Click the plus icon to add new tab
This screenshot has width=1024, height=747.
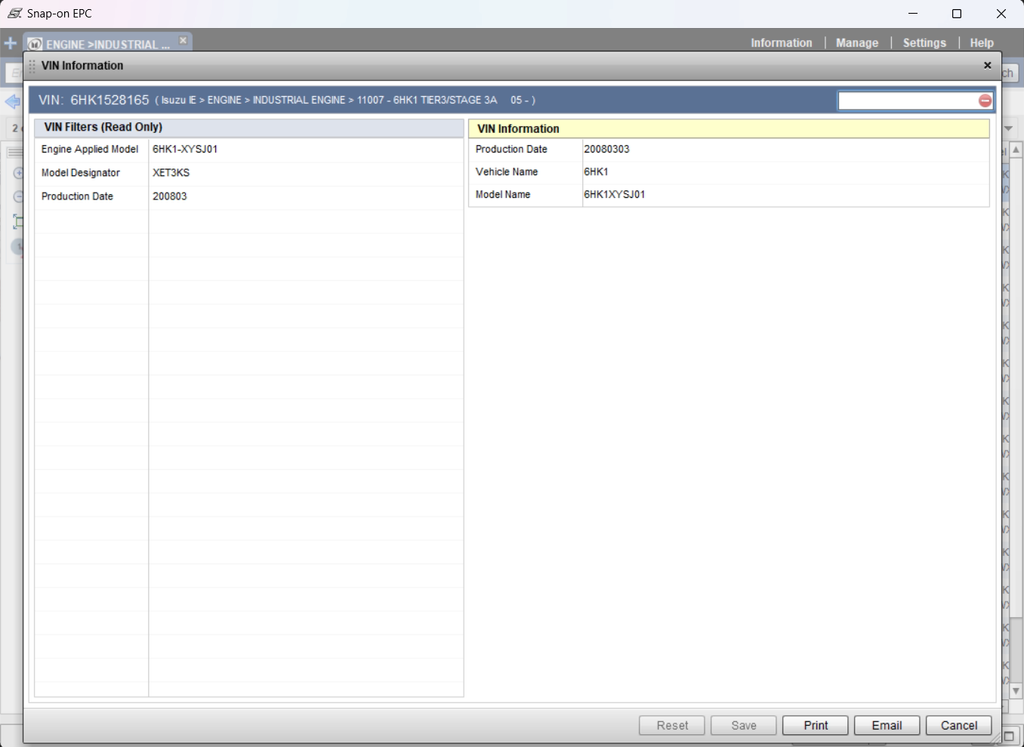point(11,44)
